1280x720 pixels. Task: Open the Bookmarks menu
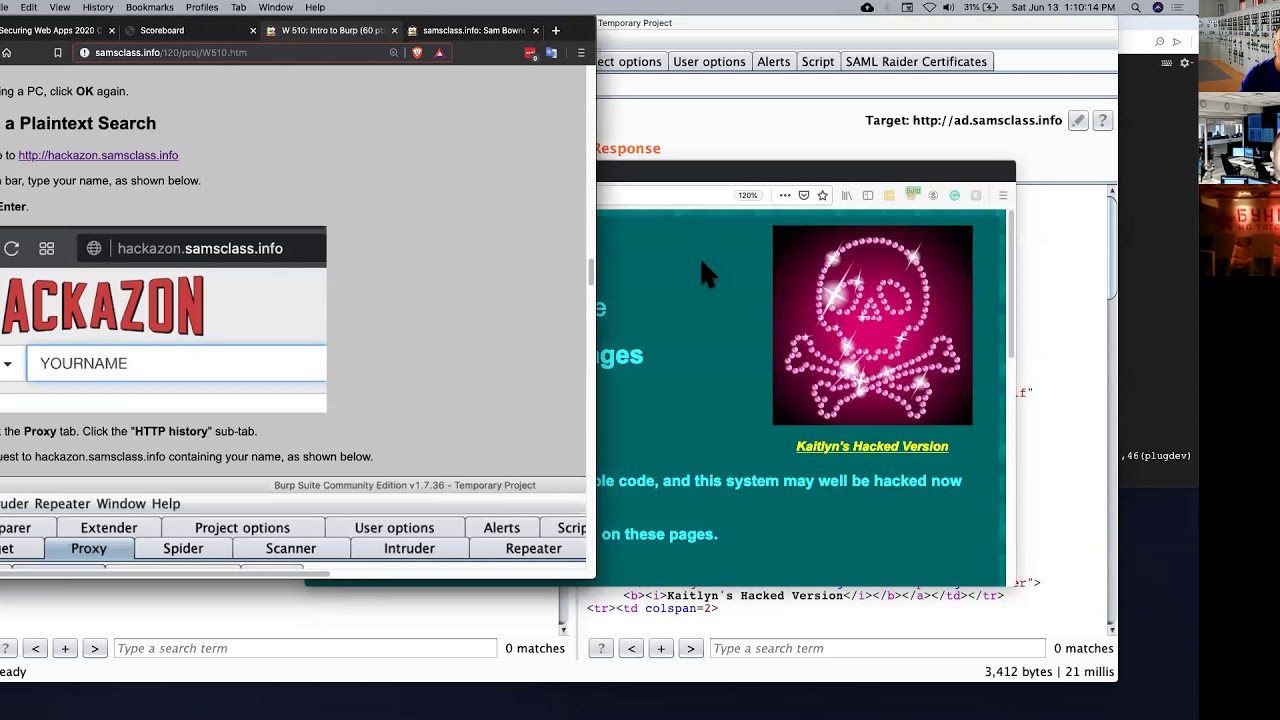point(150,8)
